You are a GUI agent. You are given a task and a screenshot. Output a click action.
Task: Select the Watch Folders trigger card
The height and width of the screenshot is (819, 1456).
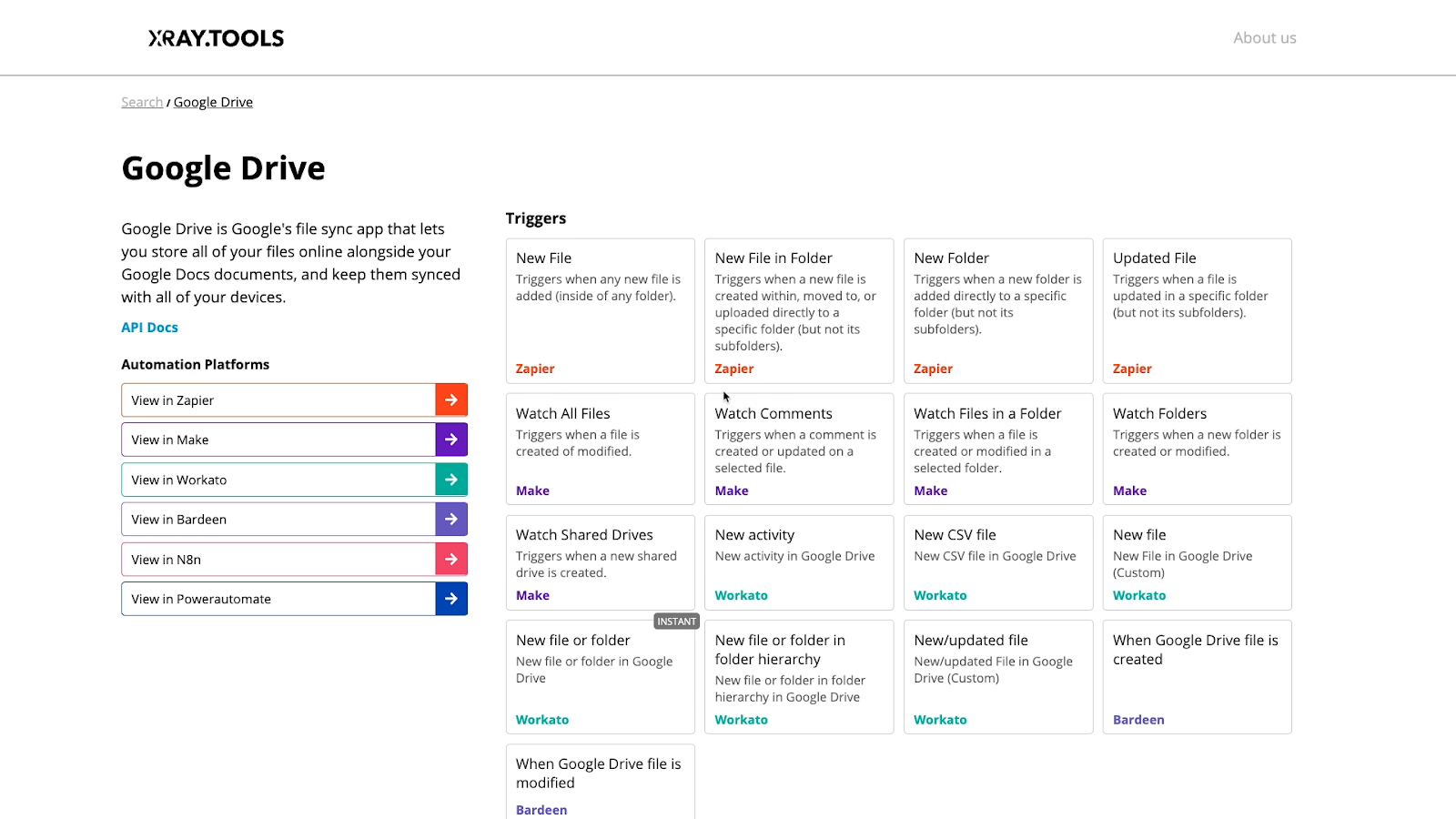pos(1198,450)
